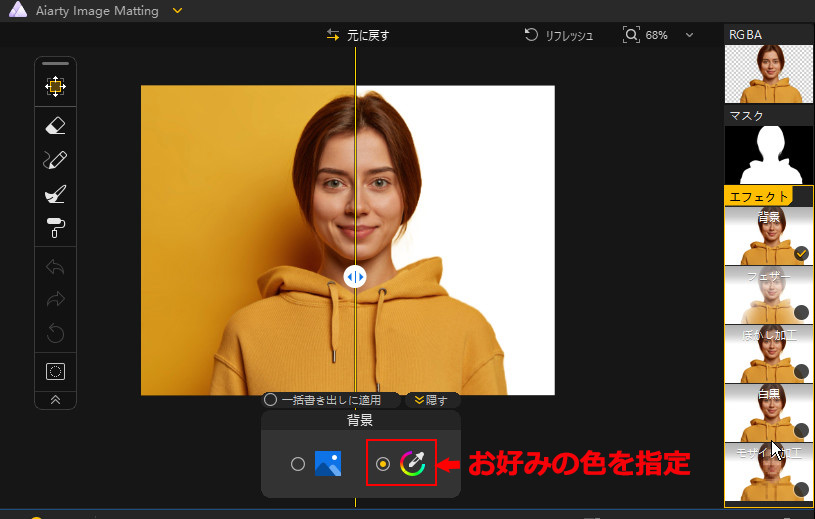The width and height of the screenshot is (815, 519).
Task: Toggle the circle on モザイク加工 effect
Action: pyautogui.click(x=801, y=489)
